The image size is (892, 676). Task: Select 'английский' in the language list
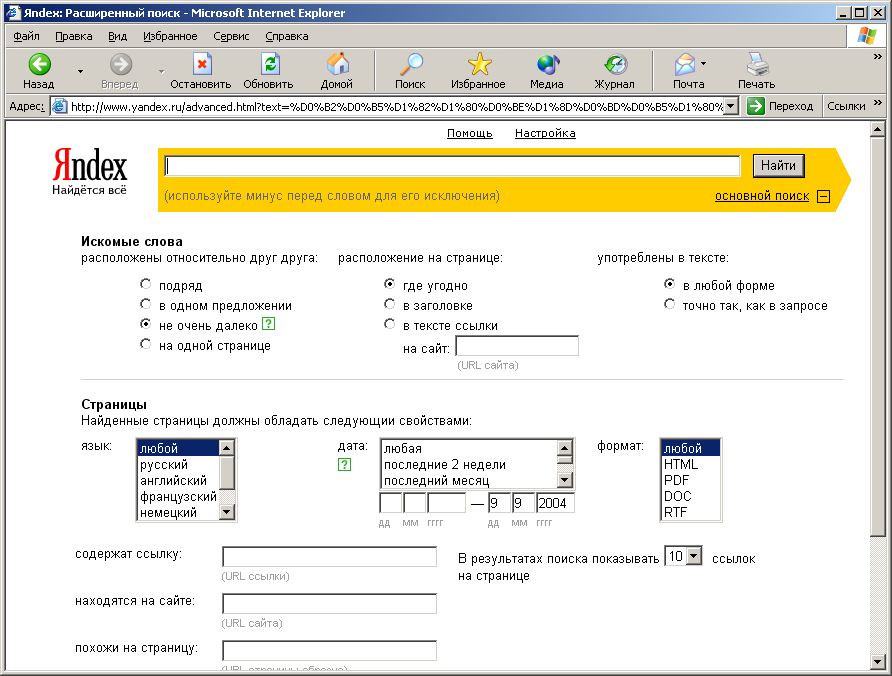click(178, 480)
